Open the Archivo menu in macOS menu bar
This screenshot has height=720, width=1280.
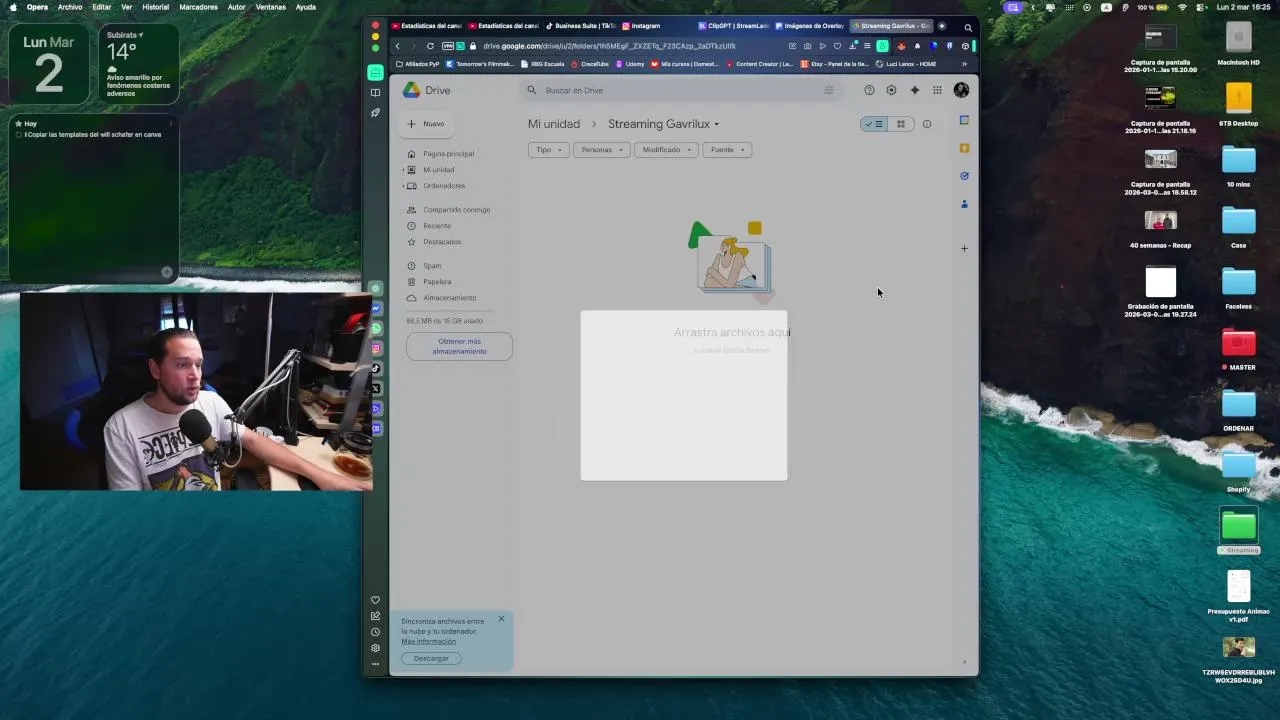point(70,7)
